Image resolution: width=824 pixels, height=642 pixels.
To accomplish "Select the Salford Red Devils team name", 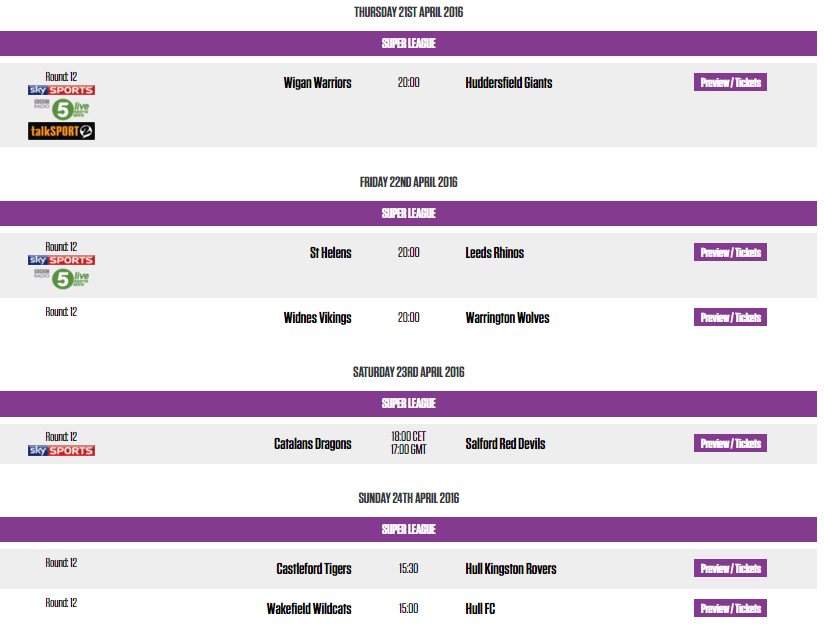I will pos(505,444).
